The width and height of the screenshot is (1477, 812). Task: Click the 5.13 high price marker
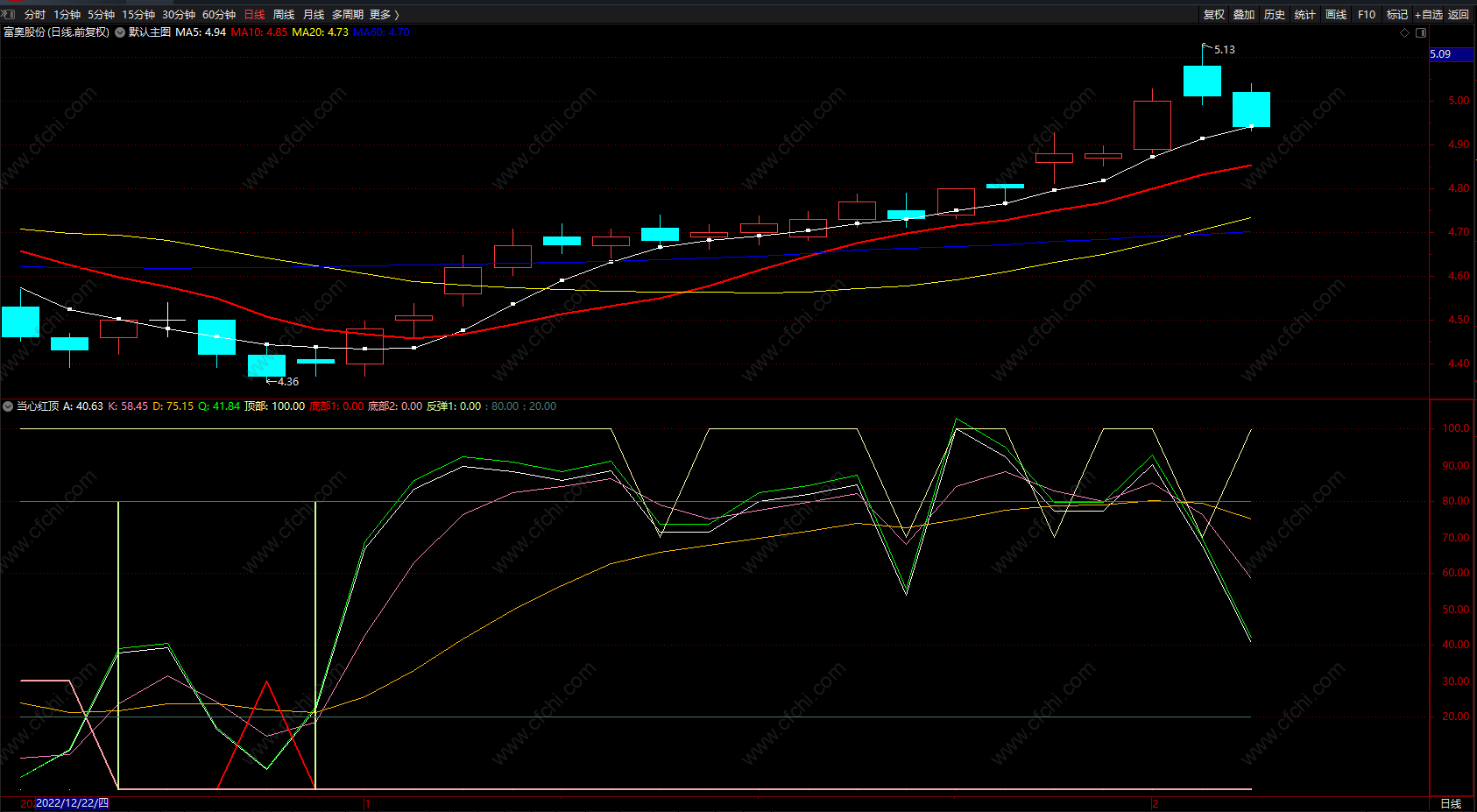click(1225, 50)
